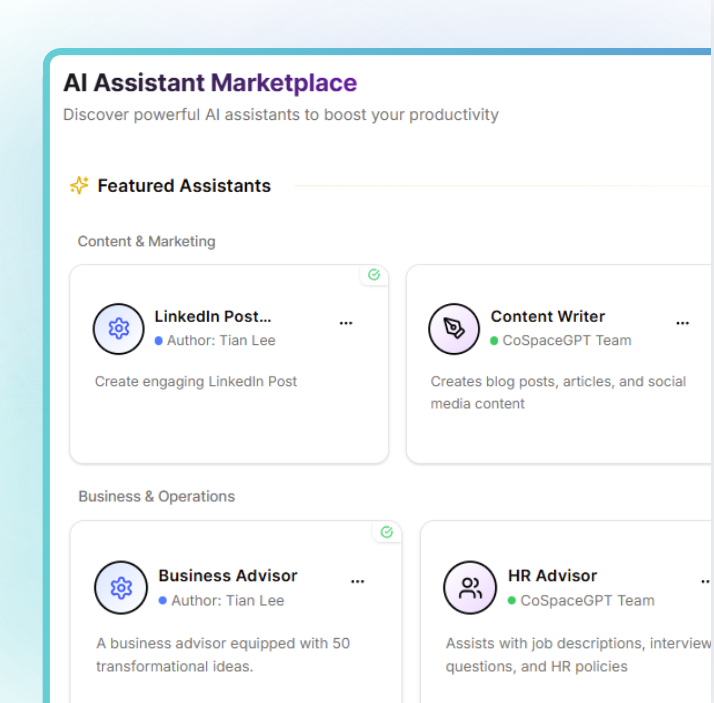Click 'Author: Tian Lee' under Business Advisor
The width and height of the screenshot is (714, 703).
[228, 601]
